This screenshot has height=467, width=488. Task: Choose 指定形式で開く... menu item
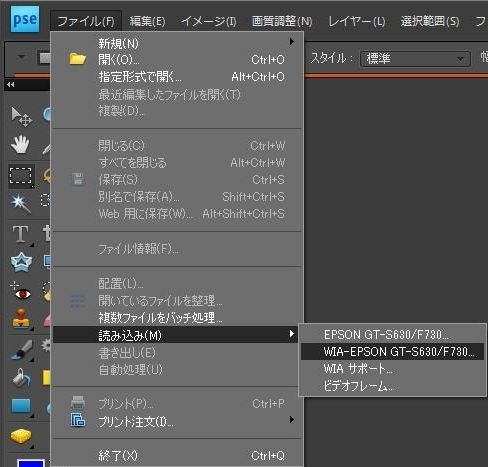(x=177, y=77)
